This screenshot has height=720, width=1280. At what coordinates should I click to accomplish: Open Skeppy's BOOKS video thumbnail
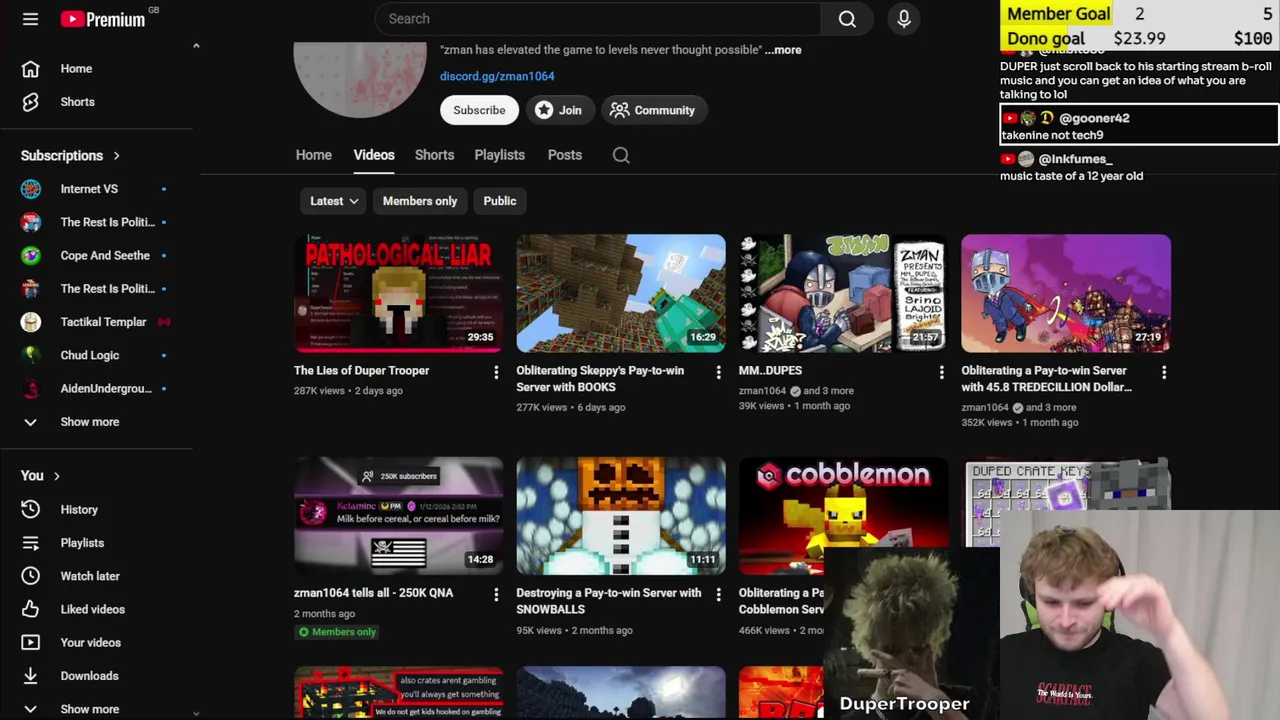[x=621, y=294]
